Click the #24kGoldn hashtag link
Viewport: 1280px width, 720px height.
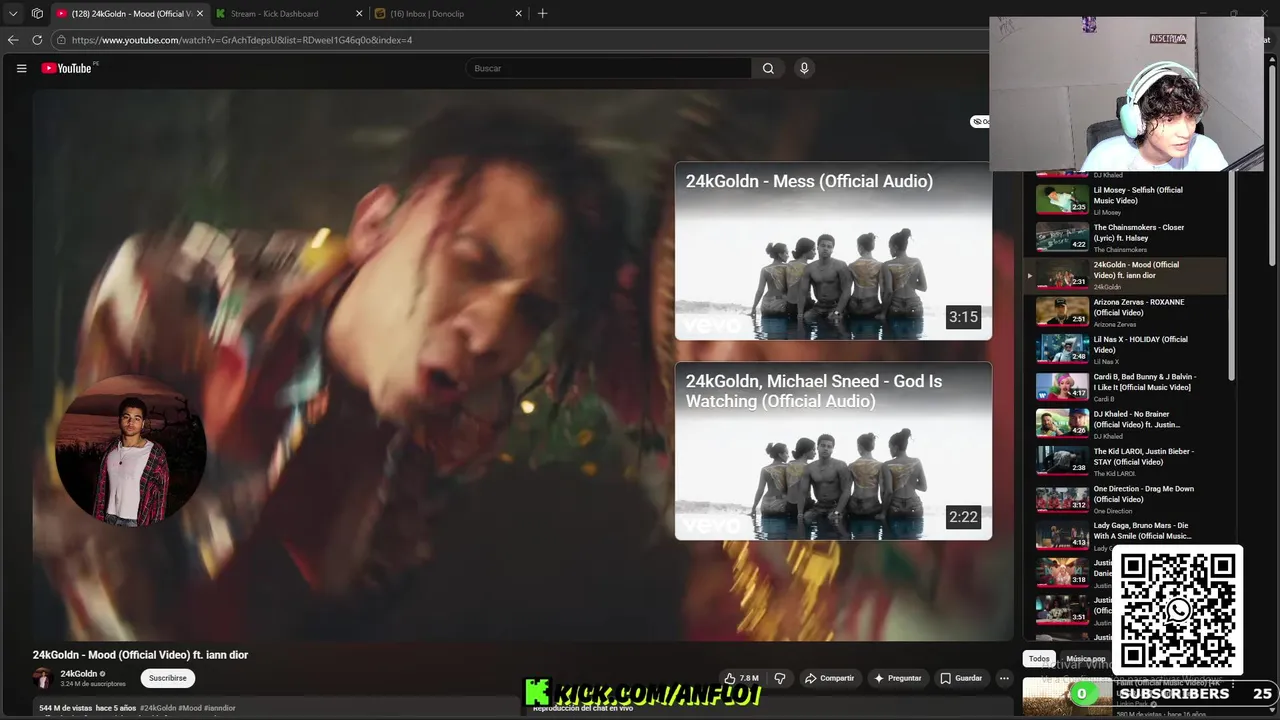(158, 708)
